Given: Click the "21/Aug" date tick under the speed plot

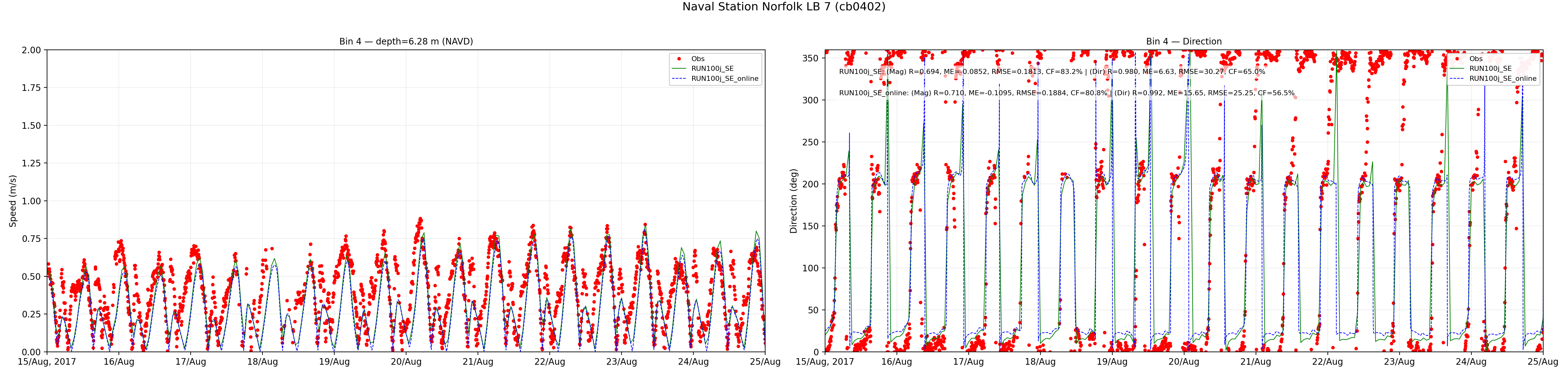Looking at the screenshot, I should (x=478, y=362).
